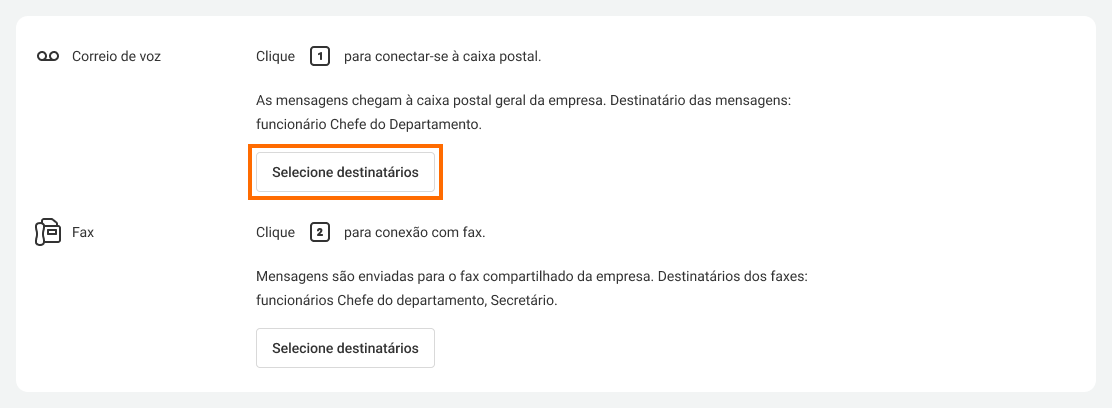Click 'Clique' text in voicemail row

[275, 57]
